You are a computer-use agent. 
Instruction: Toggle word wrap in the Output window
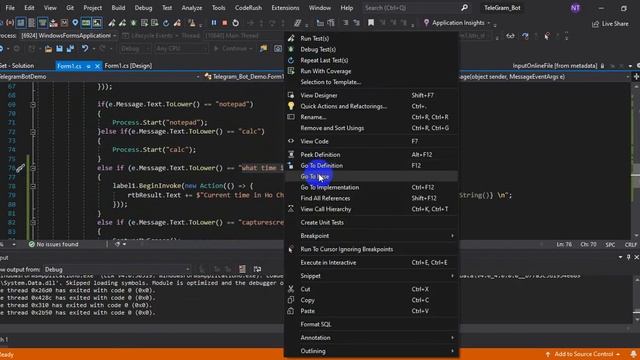[257, 269]
